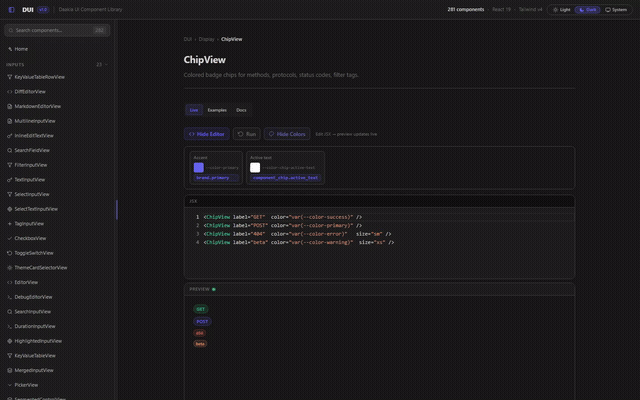The height and width of the screenshot is (400, 640).
Task: Click the SearchInputView magnifier icon
Action: pyautogui.click(x=9, y=312)
